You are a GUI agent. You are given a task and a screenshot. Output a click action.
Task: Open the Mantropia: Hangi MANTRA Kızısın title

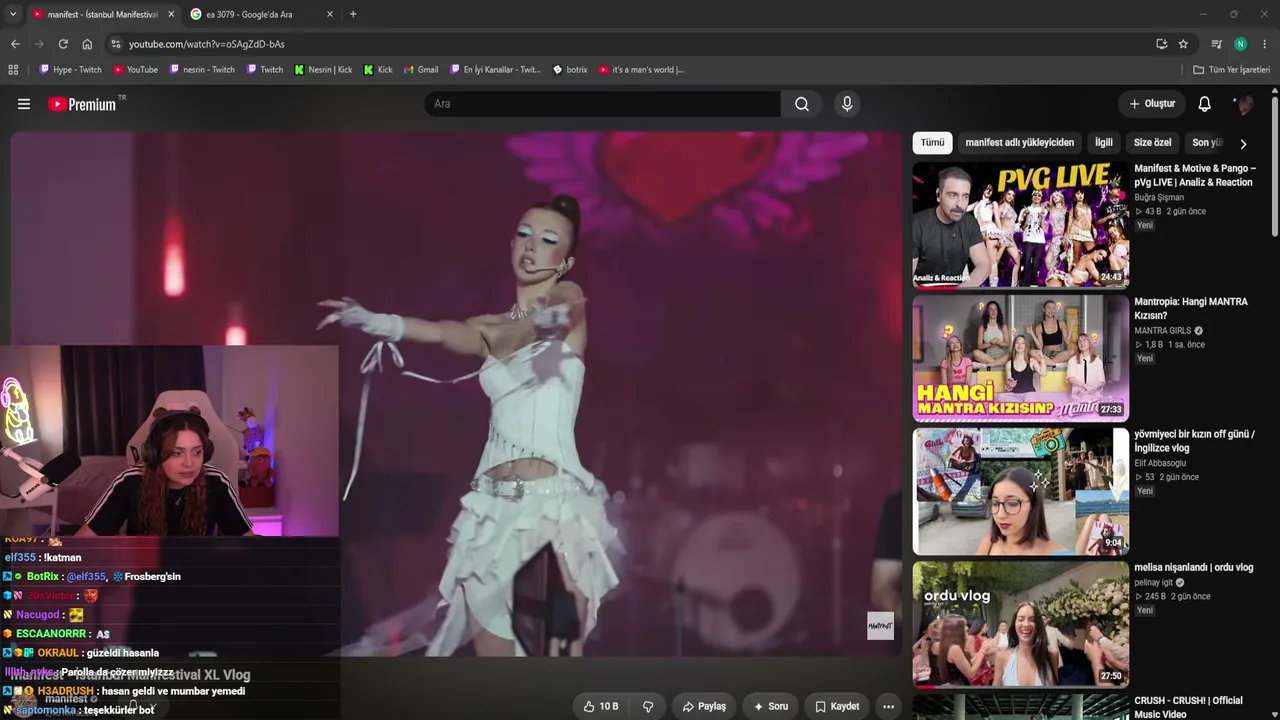click(x=1191, y=308)
